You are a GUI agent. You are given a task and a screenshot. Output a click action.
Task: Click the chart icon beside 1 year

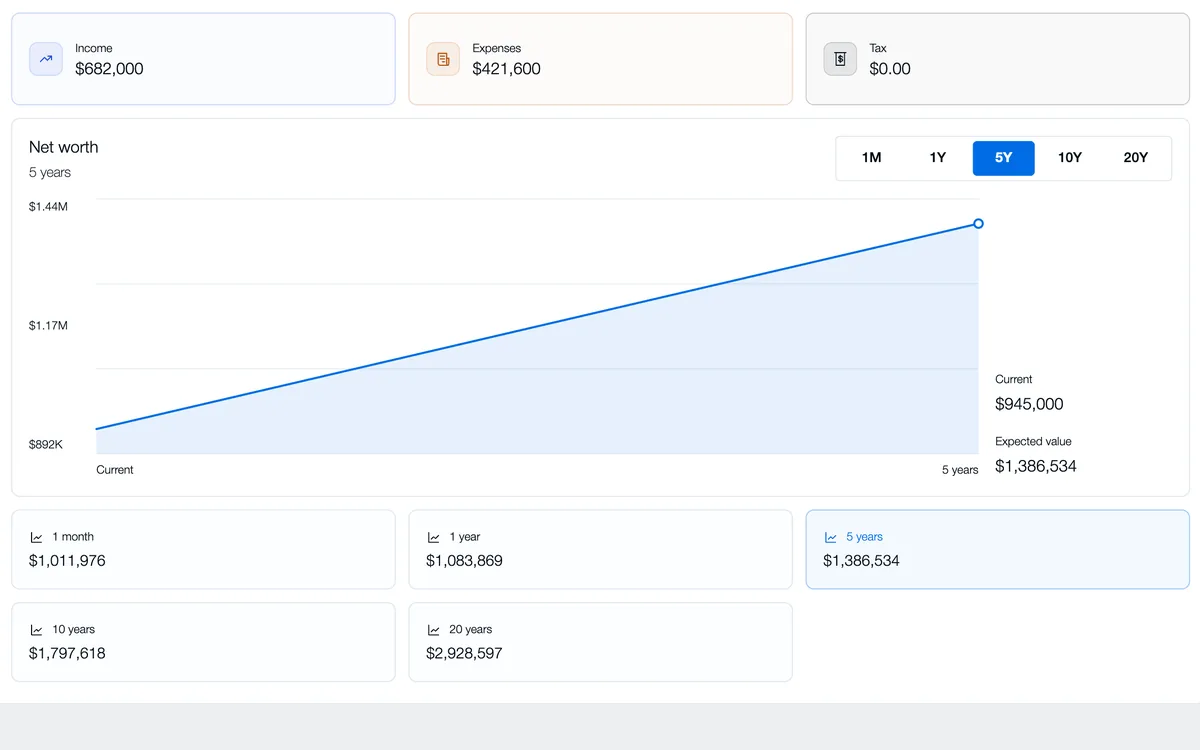[x=434, y=537]
